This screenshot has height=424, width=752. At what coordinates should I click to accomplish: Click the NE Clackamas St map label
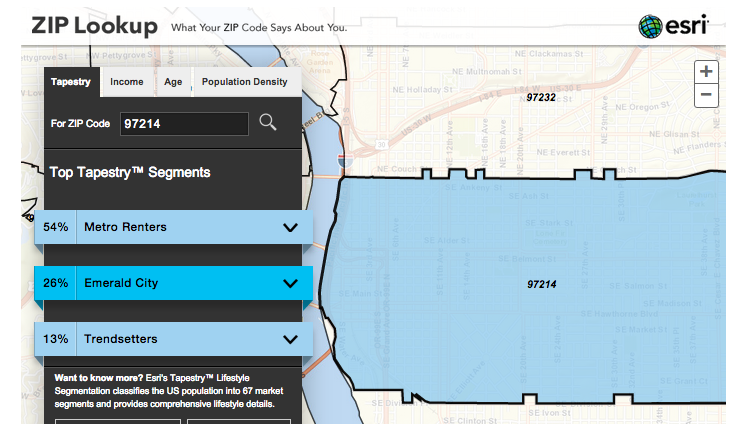click(x=549, y=54)
